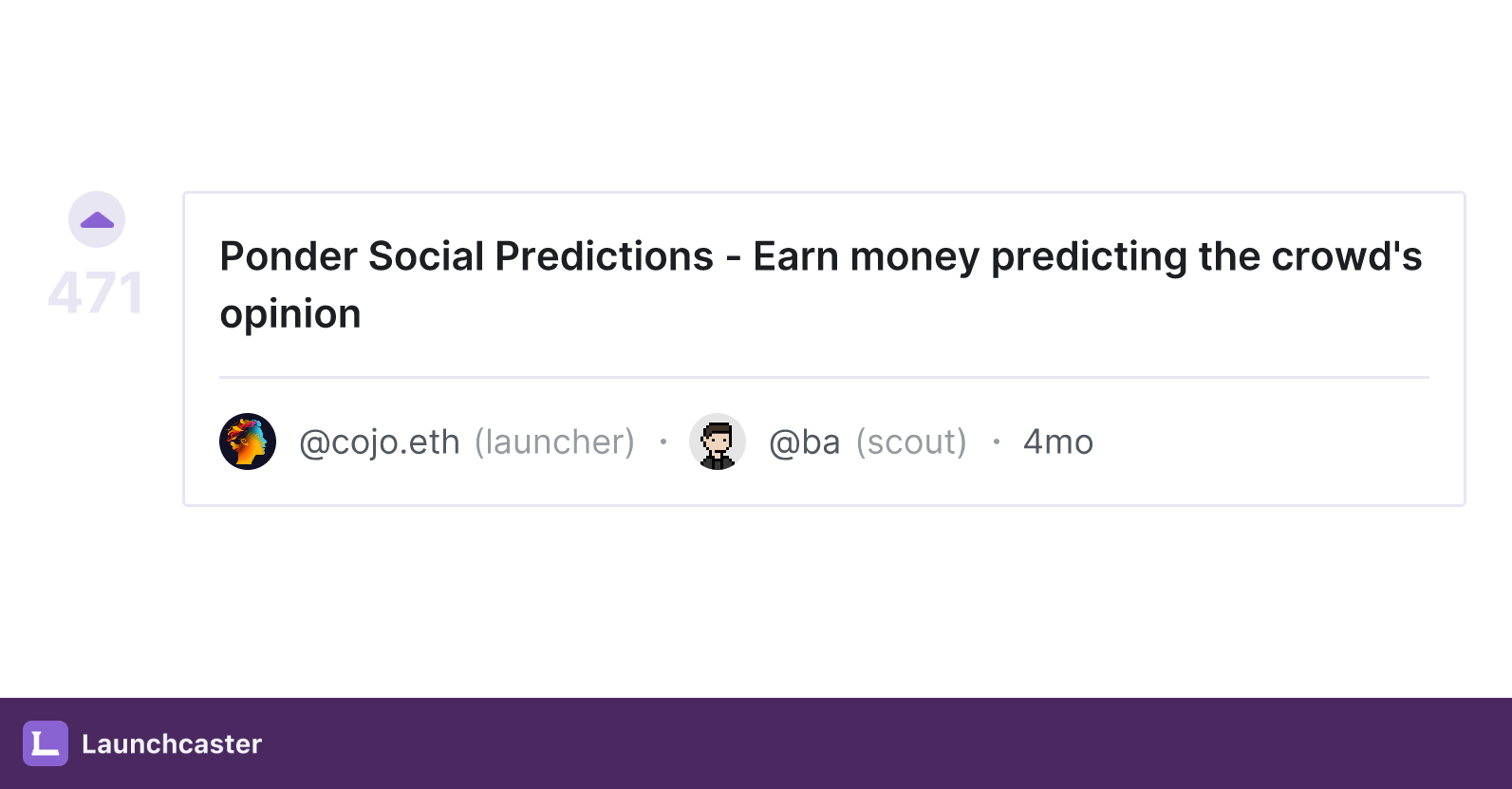Screen dimensions: 1512x789
Task: Click the circular background behind the upvote arrow
Action: click(97, 219)
